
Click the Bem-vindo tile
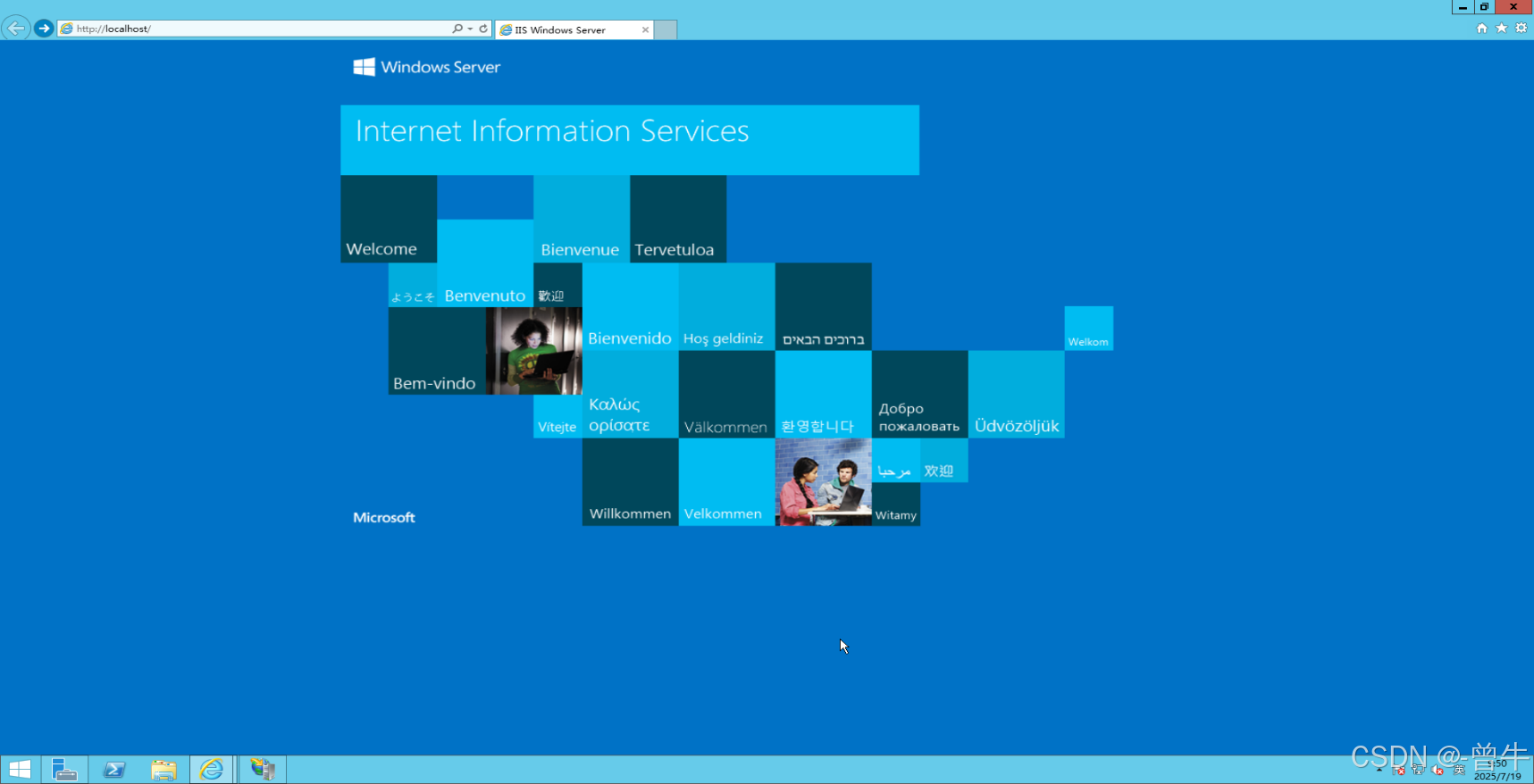pyautogui.click(x=437, y=351)
